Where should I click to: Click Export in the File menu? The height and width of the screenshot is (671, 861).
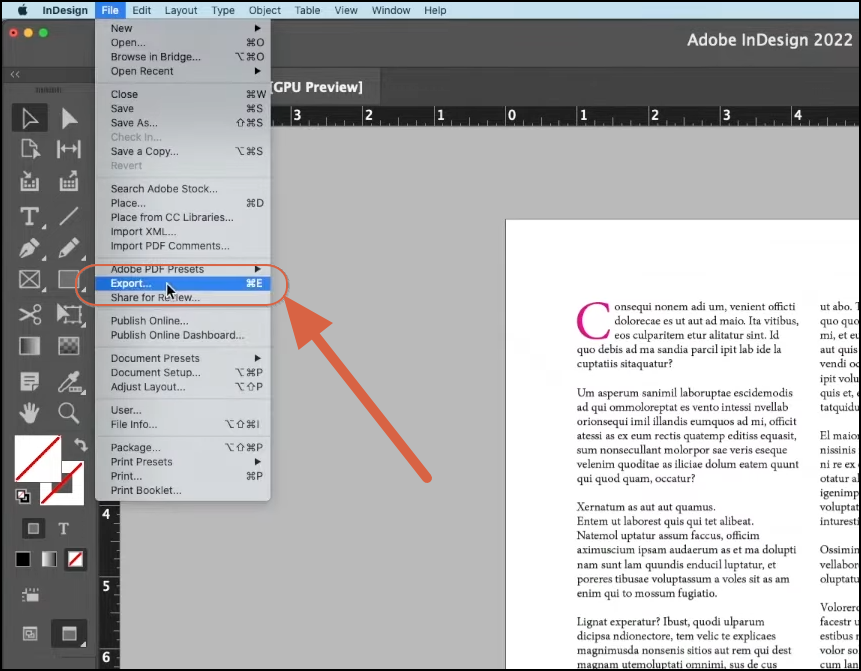(x=130, y=282)
